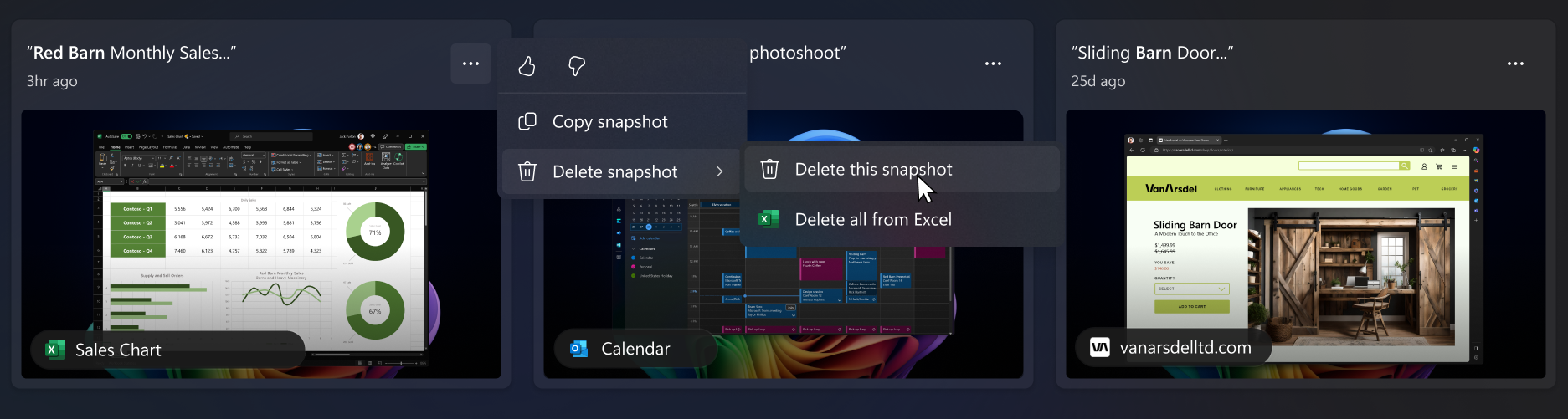Expand the Delete snapshot submenu chevron
Image resolution: width=1568 pixels, height=419 pixels.
click(719, 171)
